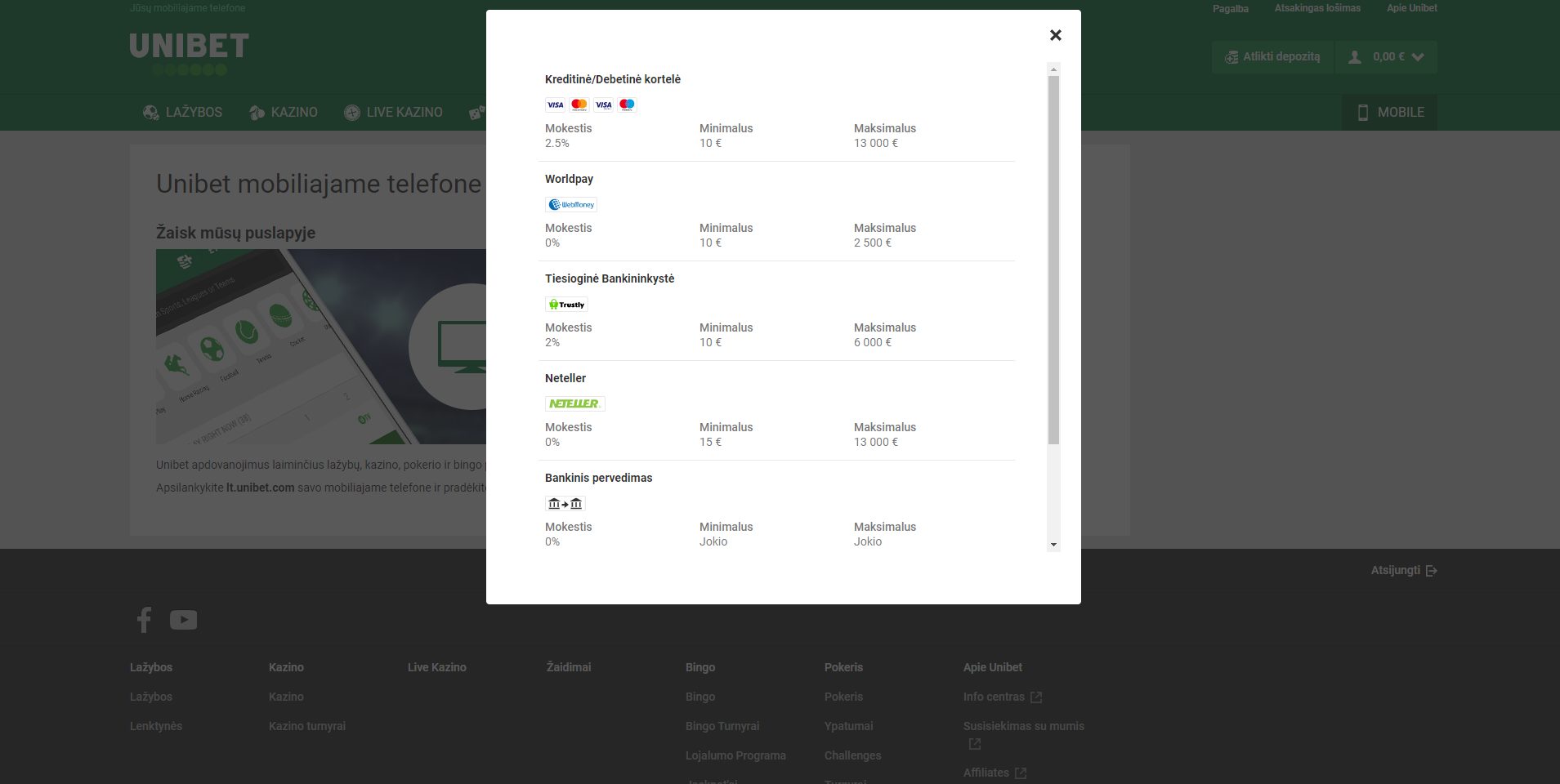The image size is (1560, 784).
Task: Click the bank transfer icon
Action: [565, 503]
